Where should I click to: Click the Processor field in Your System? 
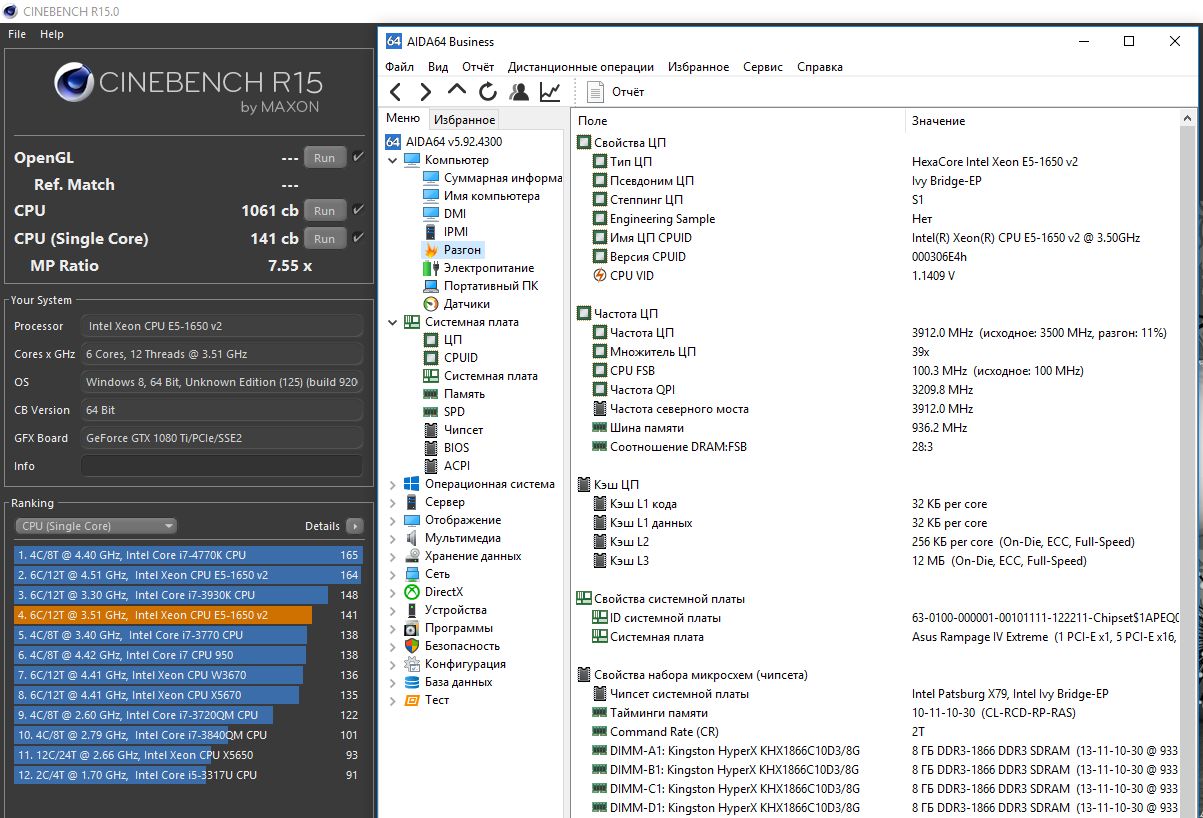[x=221, y=326]
